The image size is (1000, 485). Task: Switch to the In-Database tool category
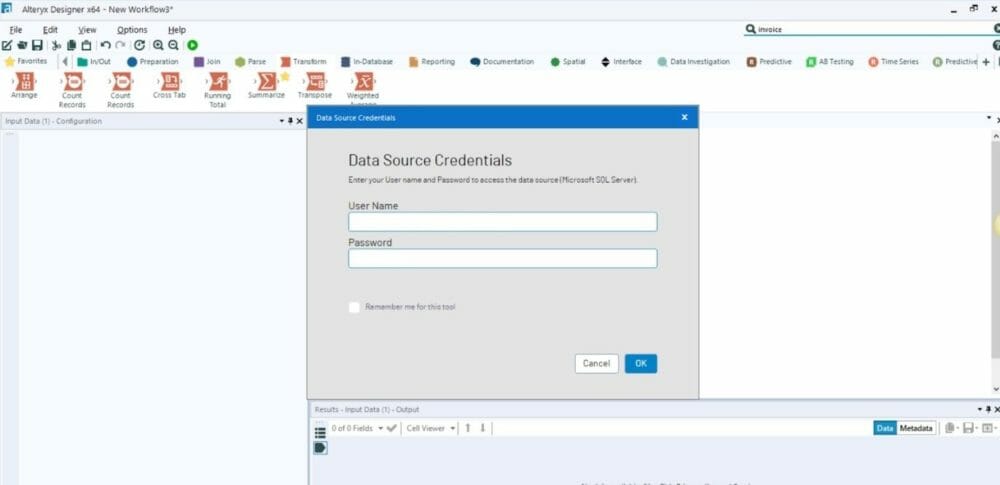pyautogui.click(x=367, y=62)
